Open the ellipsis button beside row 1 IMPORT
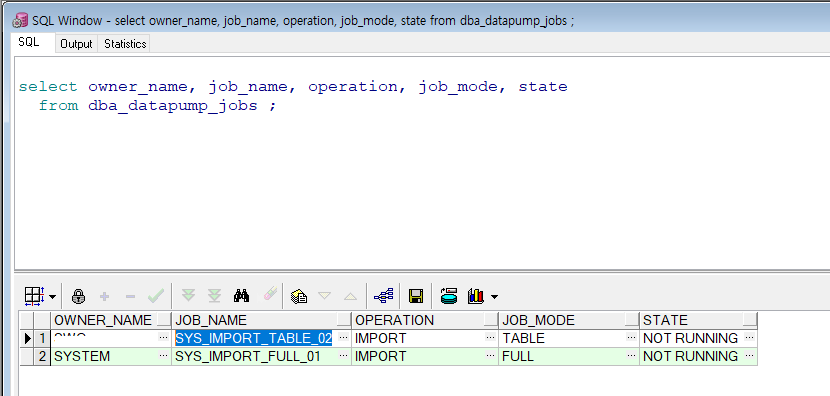The height and width of the screenshot is (396, 830). click(491, 338)
